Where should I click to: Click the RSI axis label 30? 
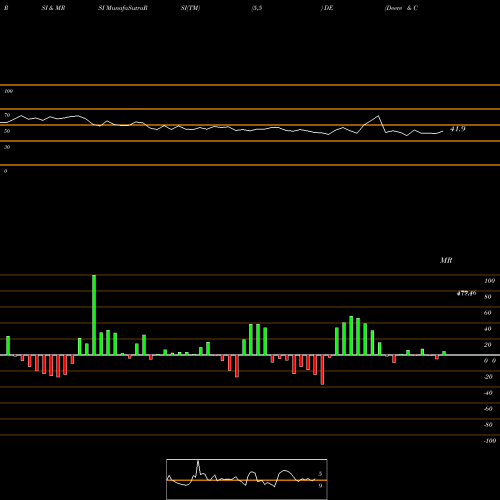point(7,147)
